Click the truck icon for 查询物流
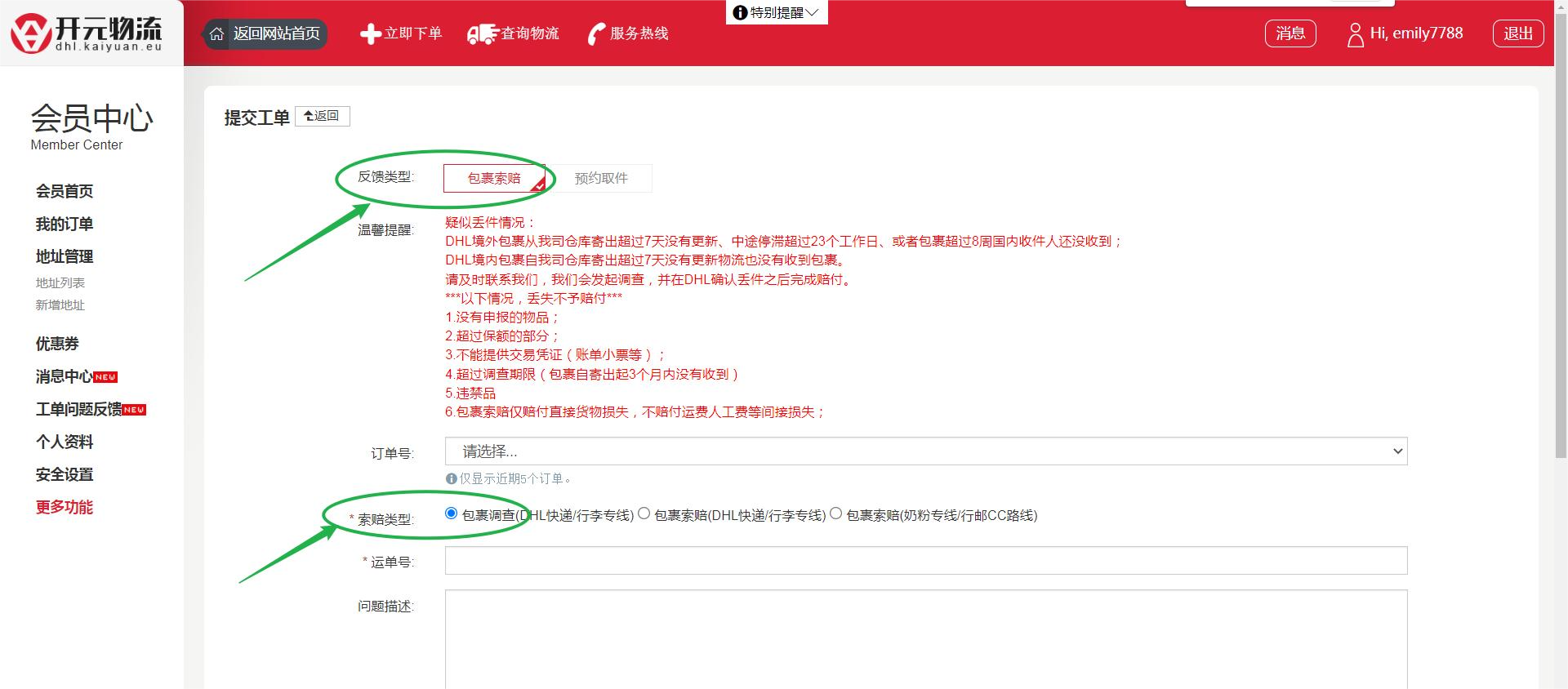1568x689 pixels. tap(482, 33)
